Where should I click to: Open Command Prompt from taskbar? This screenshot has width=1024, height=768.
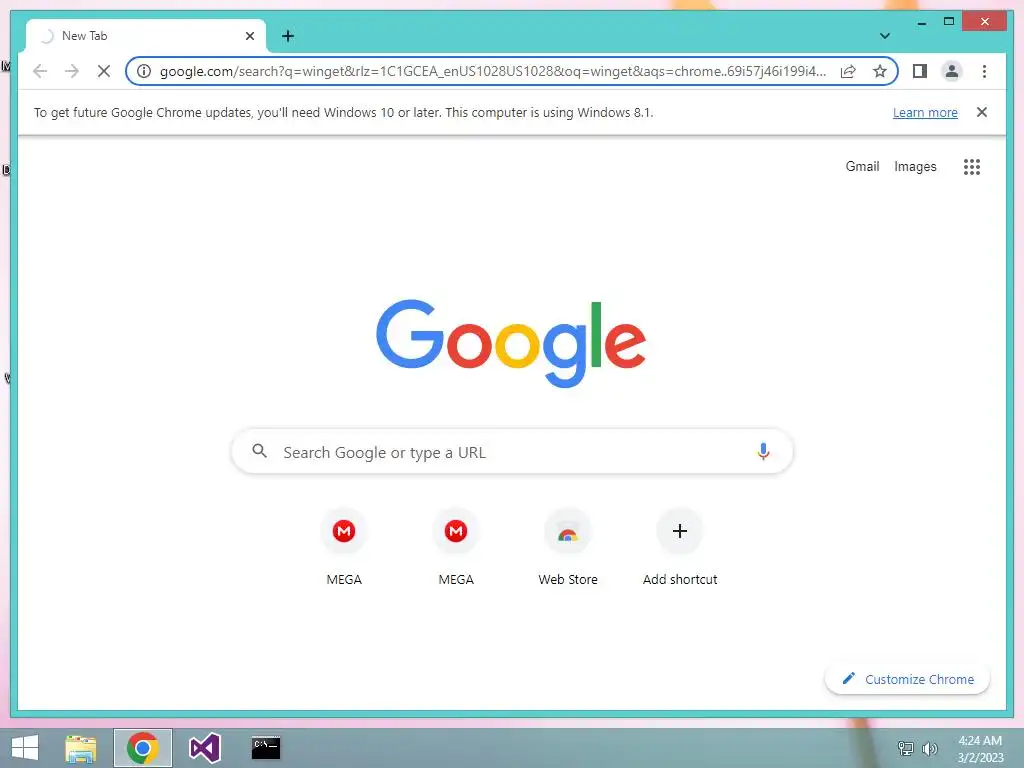point(266,748)
